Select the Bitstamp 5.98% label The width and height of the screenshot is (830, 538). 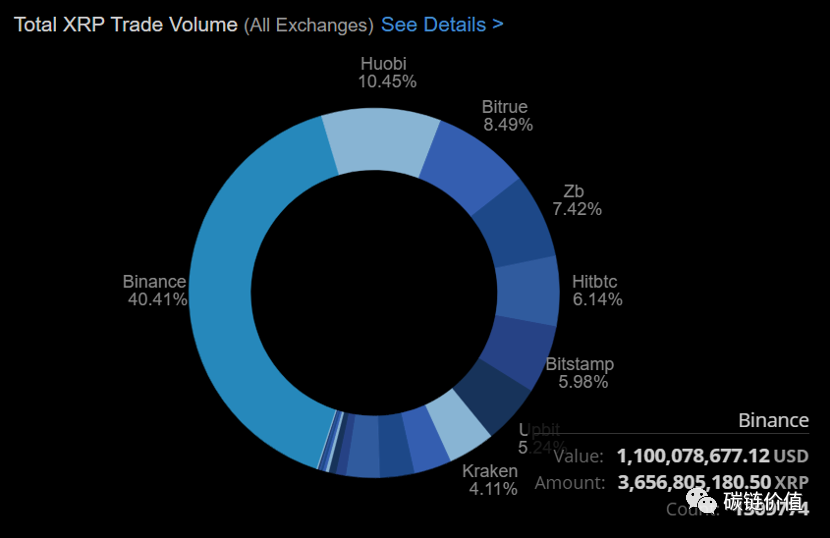click(580, 372)
